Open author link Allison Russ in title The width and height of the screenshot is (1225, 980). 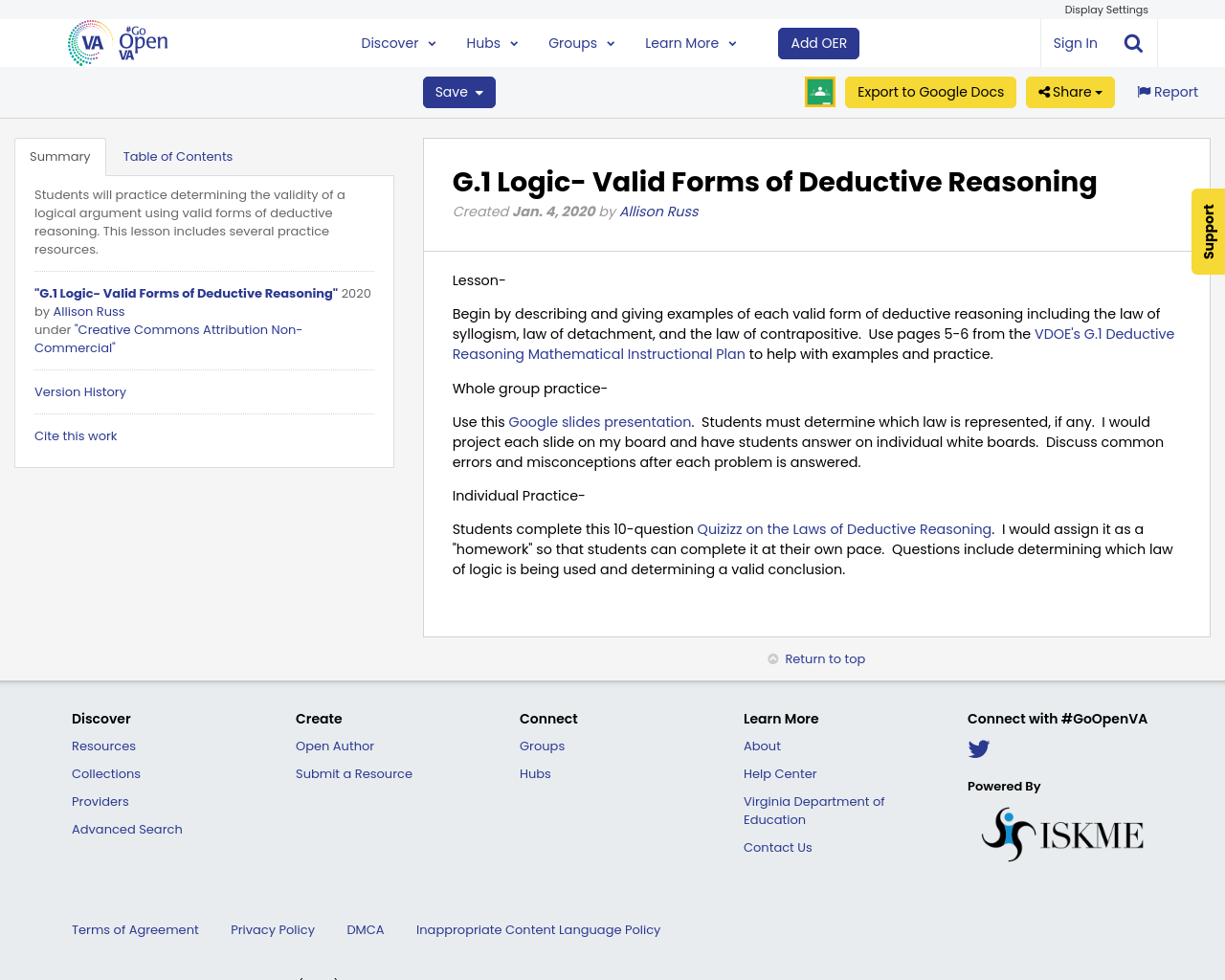[658, 212]
